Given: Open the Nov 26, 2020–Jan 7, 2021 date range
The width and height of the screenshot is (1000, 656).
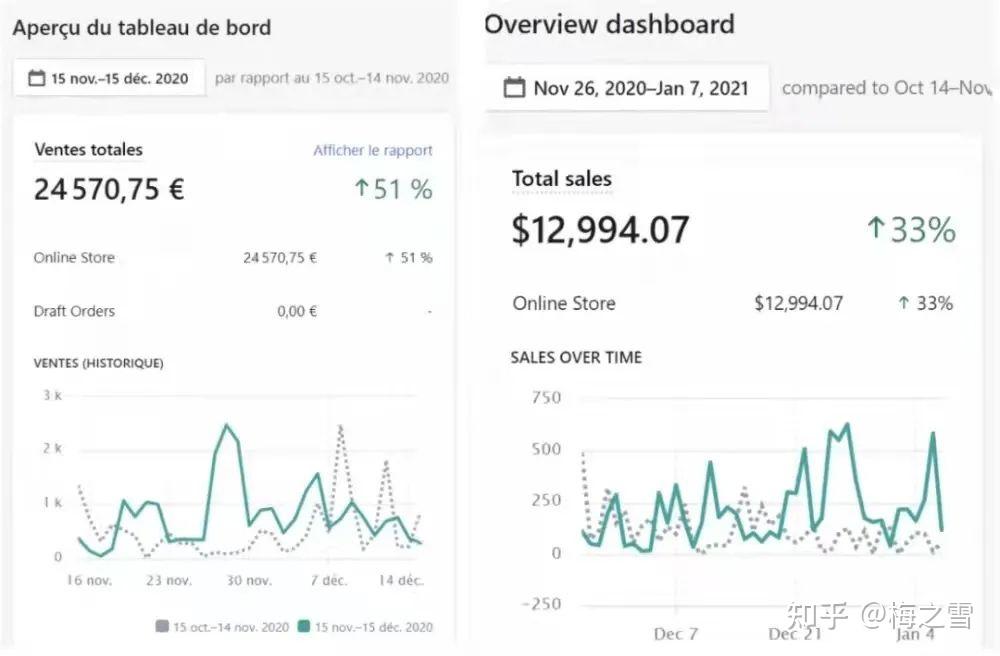Looking at the screenshot, I should [x=627, y=88].
